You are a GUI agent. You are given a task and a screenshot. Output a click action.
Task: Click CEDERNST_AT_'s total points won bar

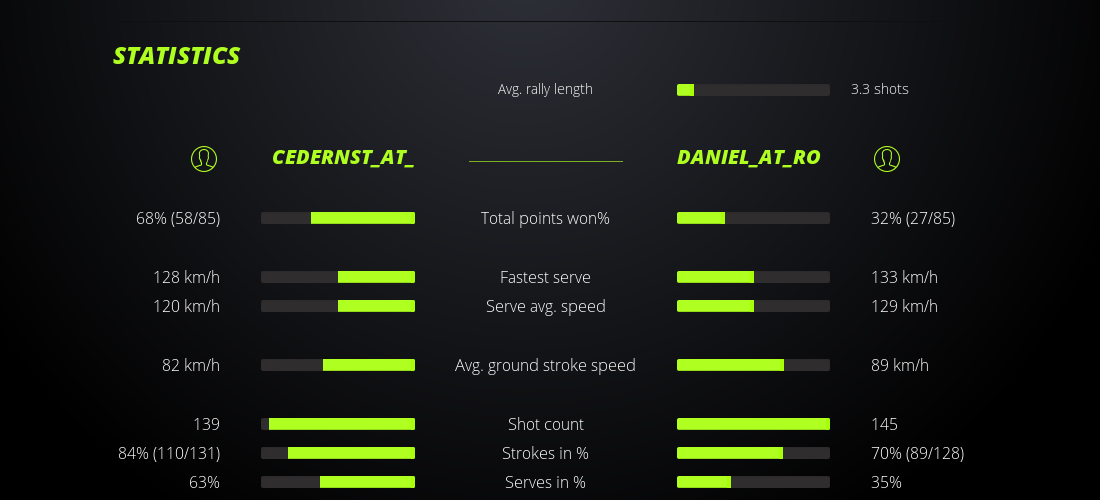(x=338, y=218)
